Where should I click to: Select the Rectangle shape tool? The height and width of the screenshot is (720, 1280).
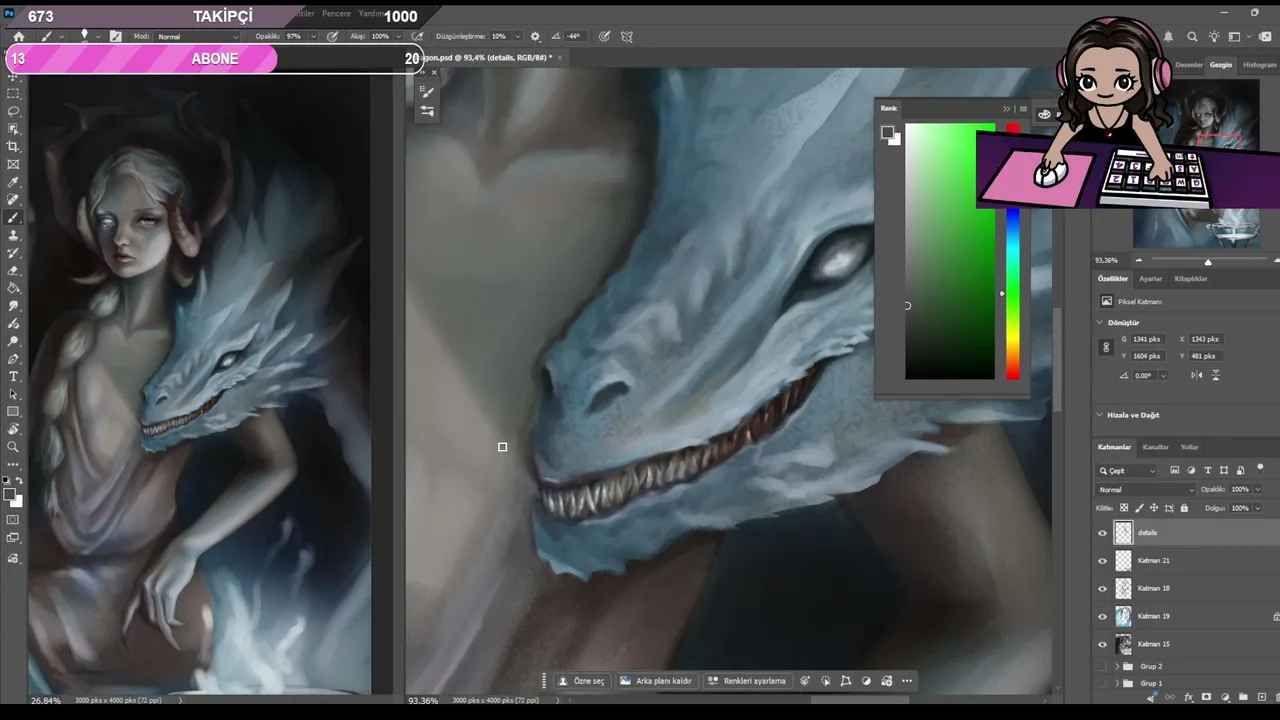(13, 412)
